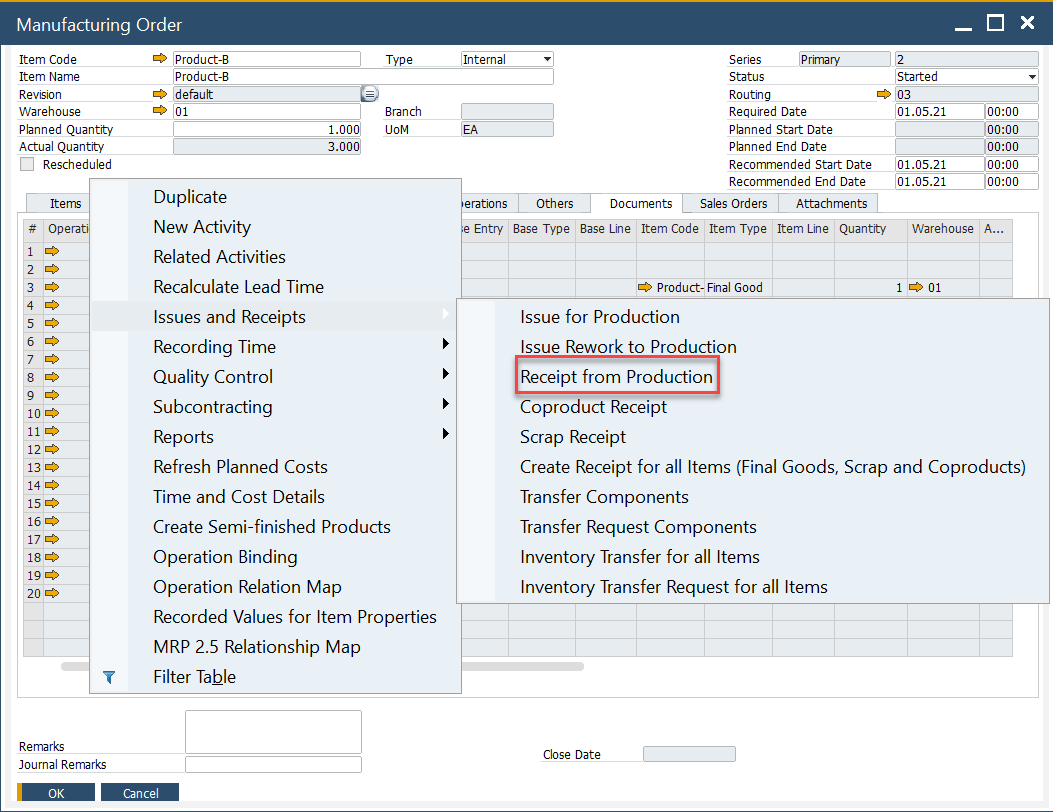This screenshot has width=1053, height=812.
Task: Click the Cancel button
Action: pyautogui.click(x=139, y=792)
